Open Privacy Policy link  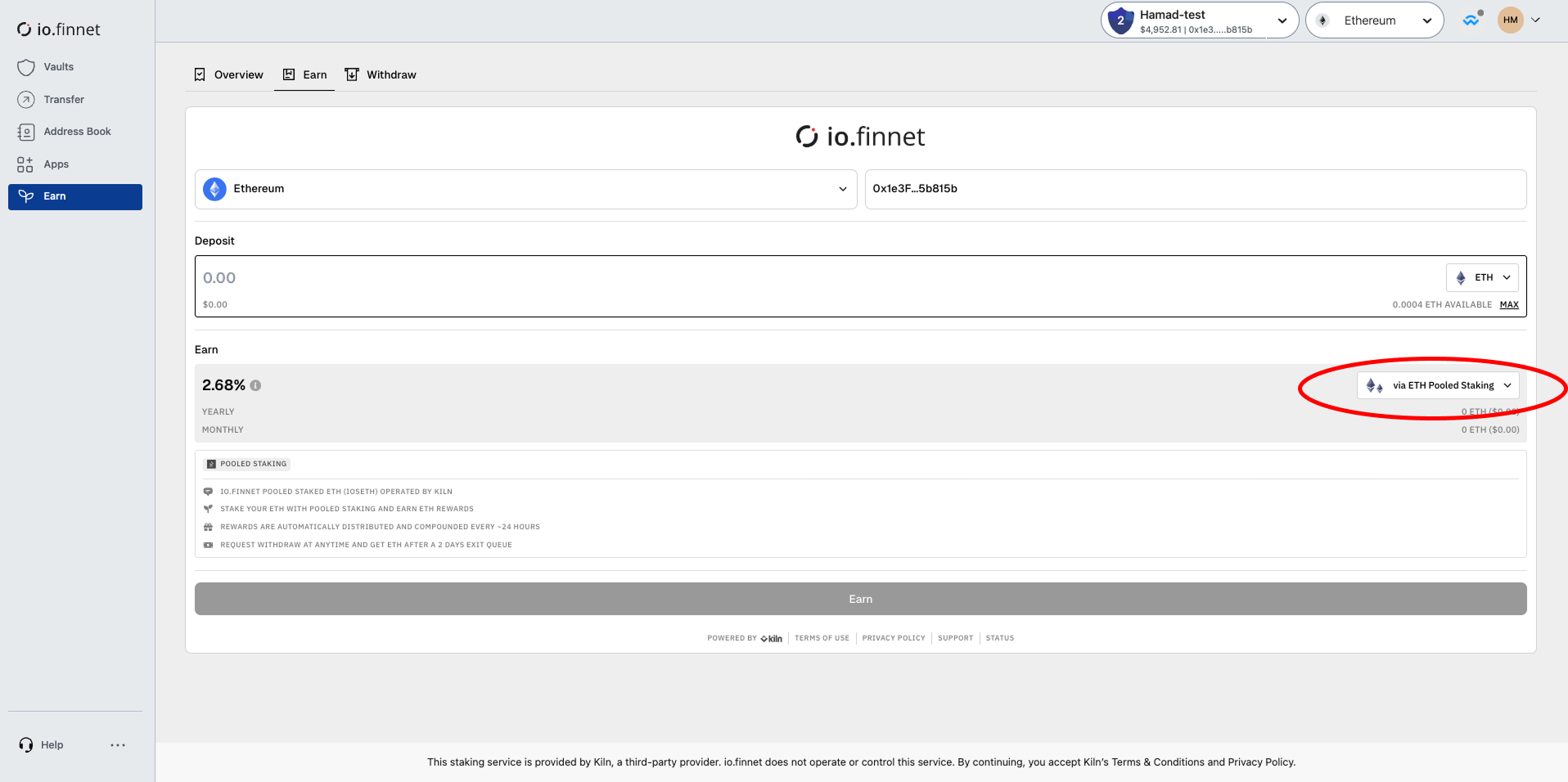click(893, 638)
